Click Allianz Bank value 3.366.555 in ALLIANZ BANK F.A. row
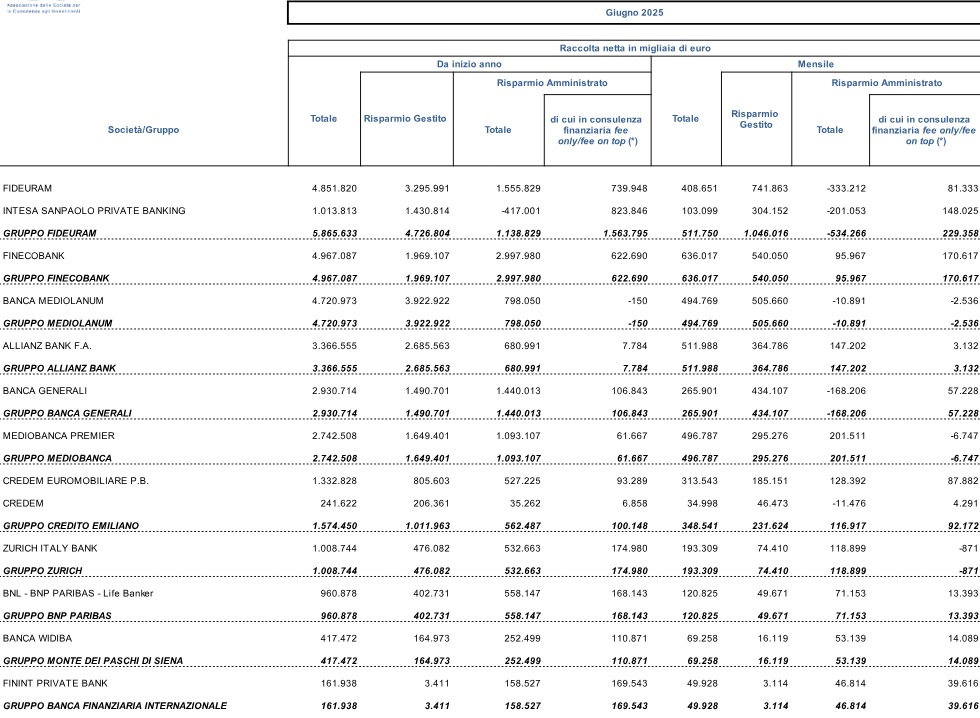The width and height of the screenshot is (980, 718). (334, 346)
